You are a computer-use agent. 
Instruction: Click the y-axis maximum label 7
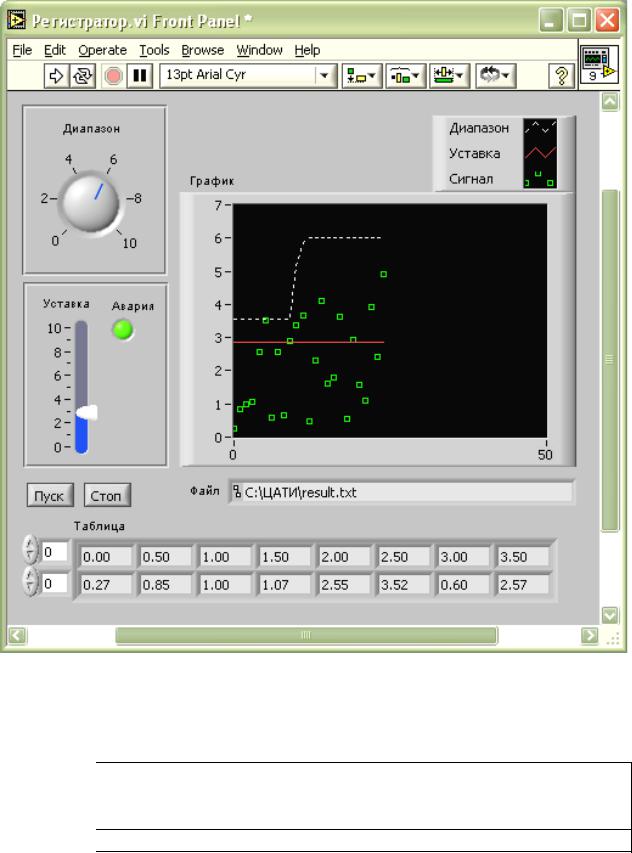pos(218,206)
